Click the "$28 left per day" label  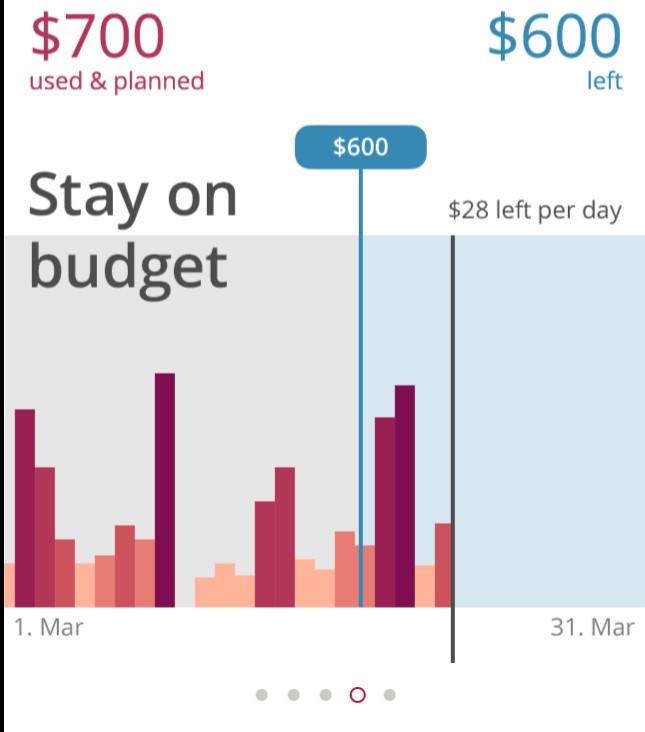535,211
